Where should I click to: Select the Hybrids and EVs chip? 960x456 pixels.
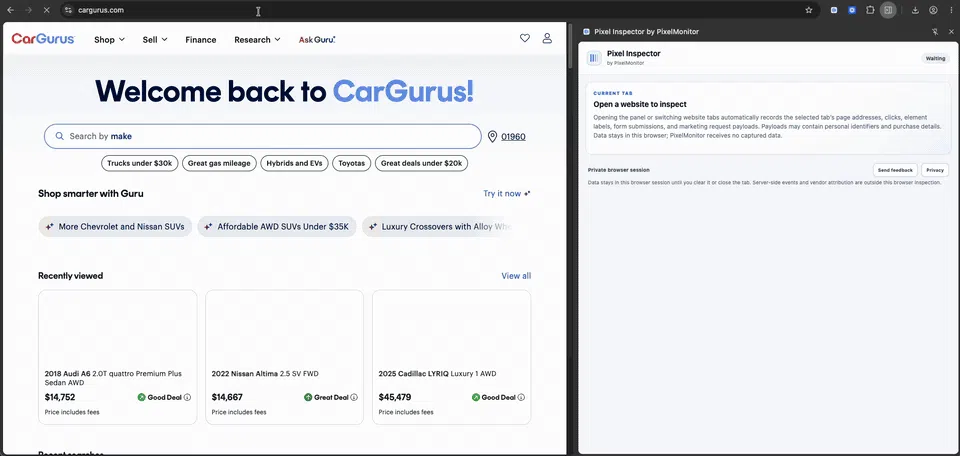(294, 163)
